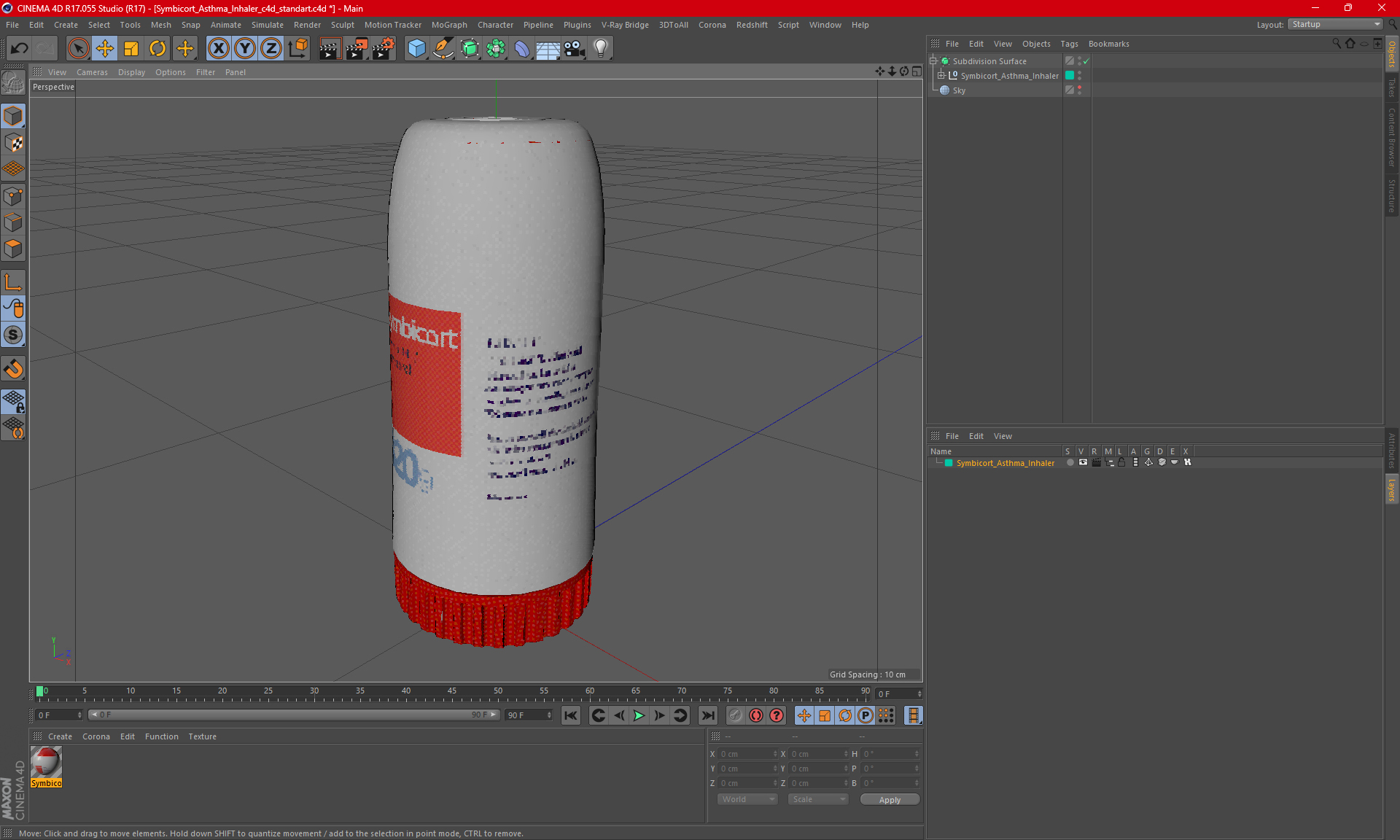Open World coordinate dropdown
1400x840 pixels.
pos(748,799)
